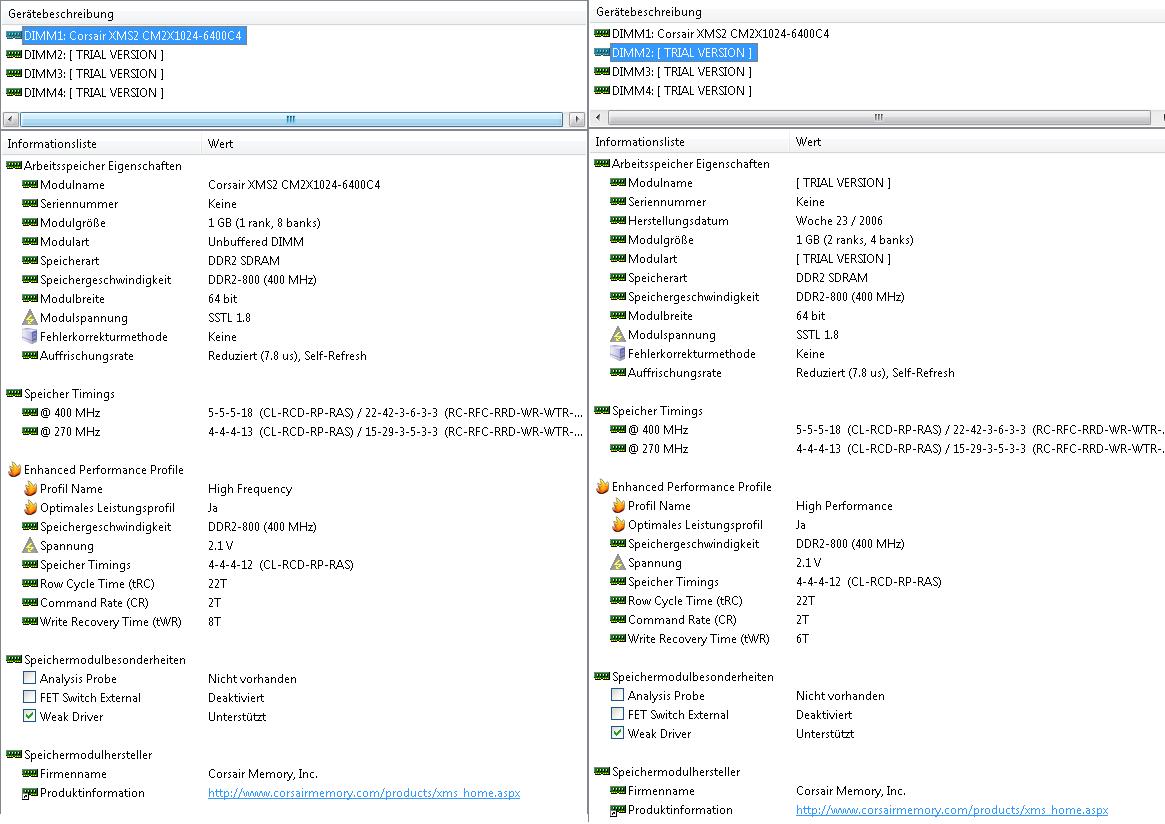Select 'High Performance' value in right panel
Image resolution: width=1165 pixels, height=824 pixels.
point(844,506)
